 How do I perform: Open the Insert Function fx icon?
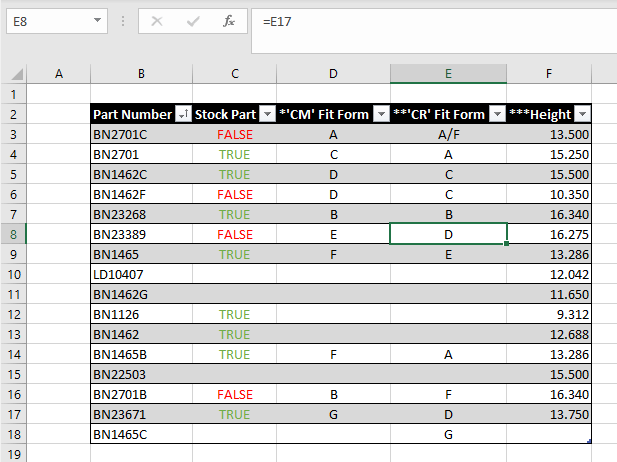(x=229, y=21)
